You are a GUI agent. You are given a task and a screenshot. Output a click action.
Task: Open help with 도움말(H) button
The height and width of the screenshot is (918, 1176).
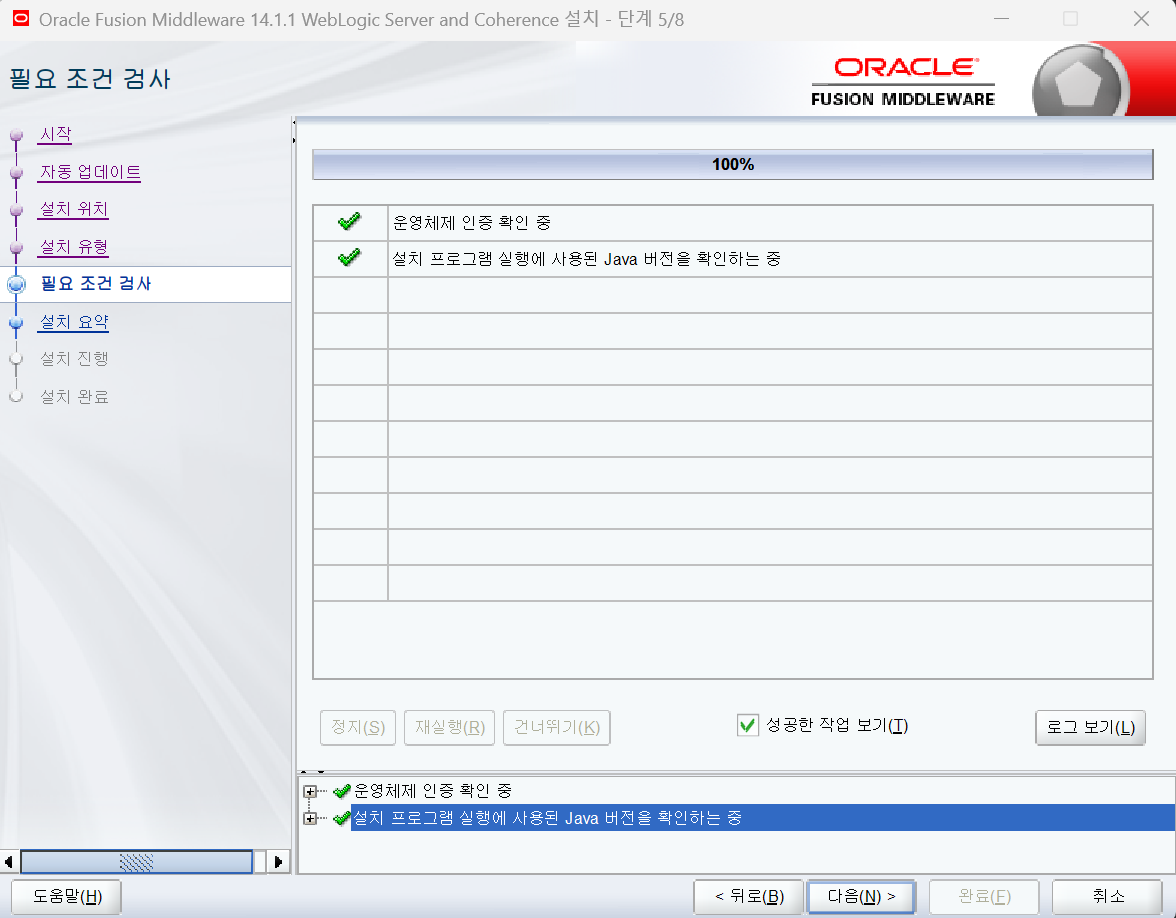[67, 896]
